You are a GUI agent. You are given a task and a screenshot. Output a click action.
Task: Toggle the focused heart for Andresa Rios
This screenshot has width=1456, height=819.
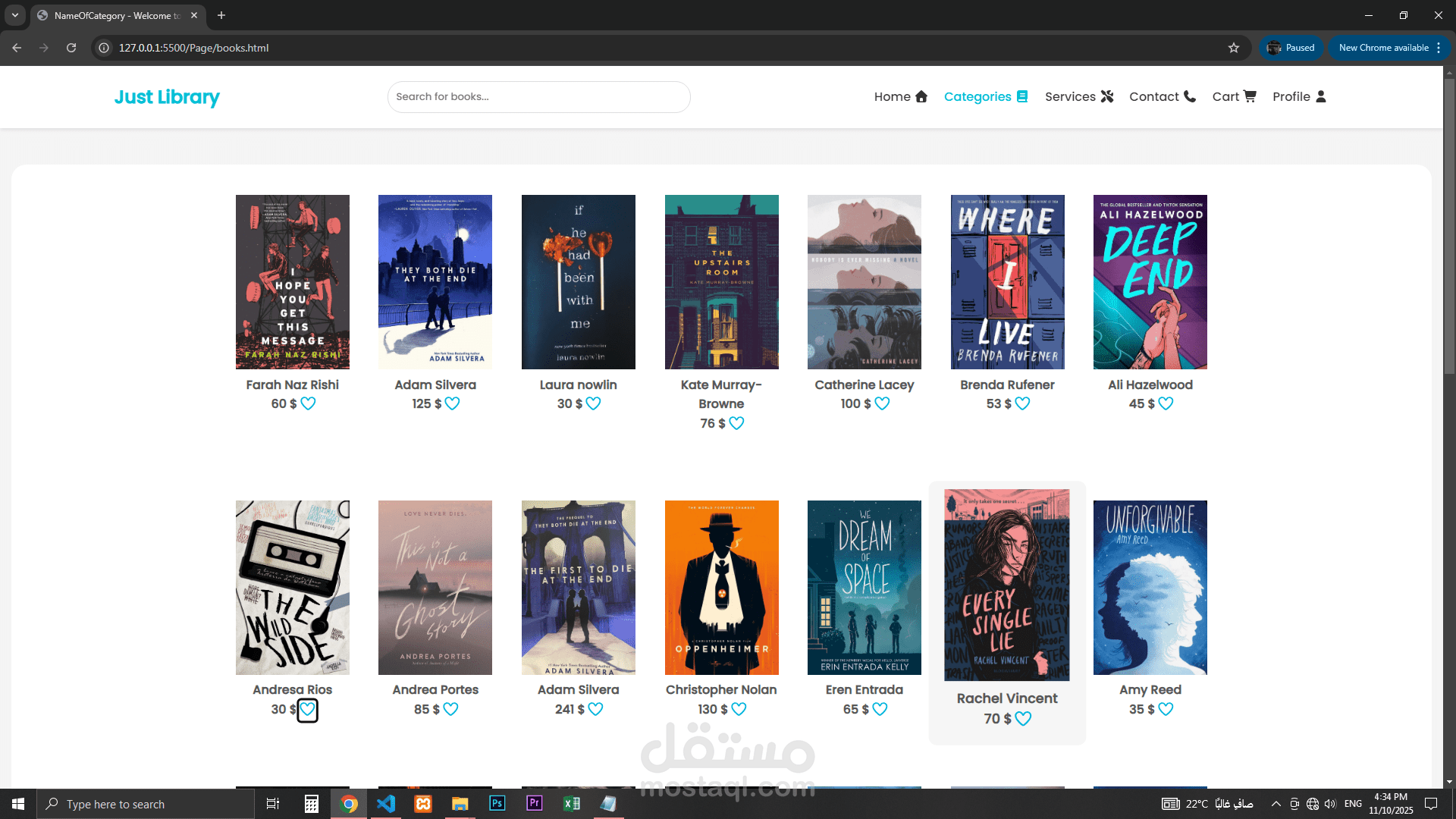coord(307,710)
